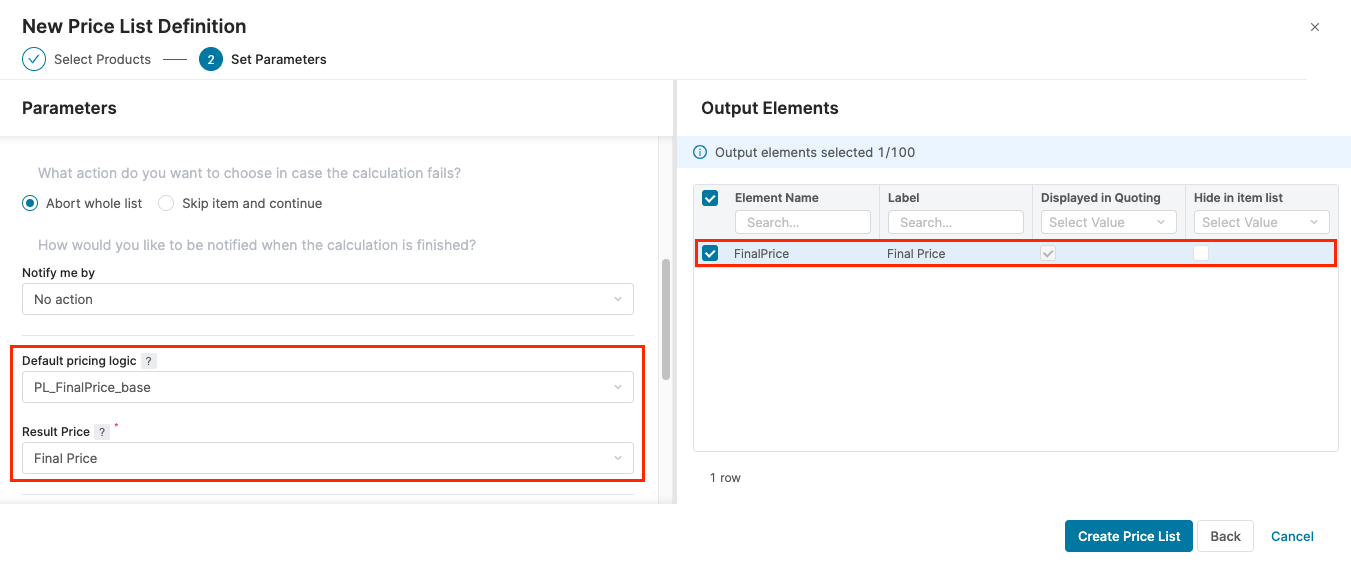Go to Select Products step
Image resolution: width=1351 pixels, height=563 pixels.
(x=102, y=59)
